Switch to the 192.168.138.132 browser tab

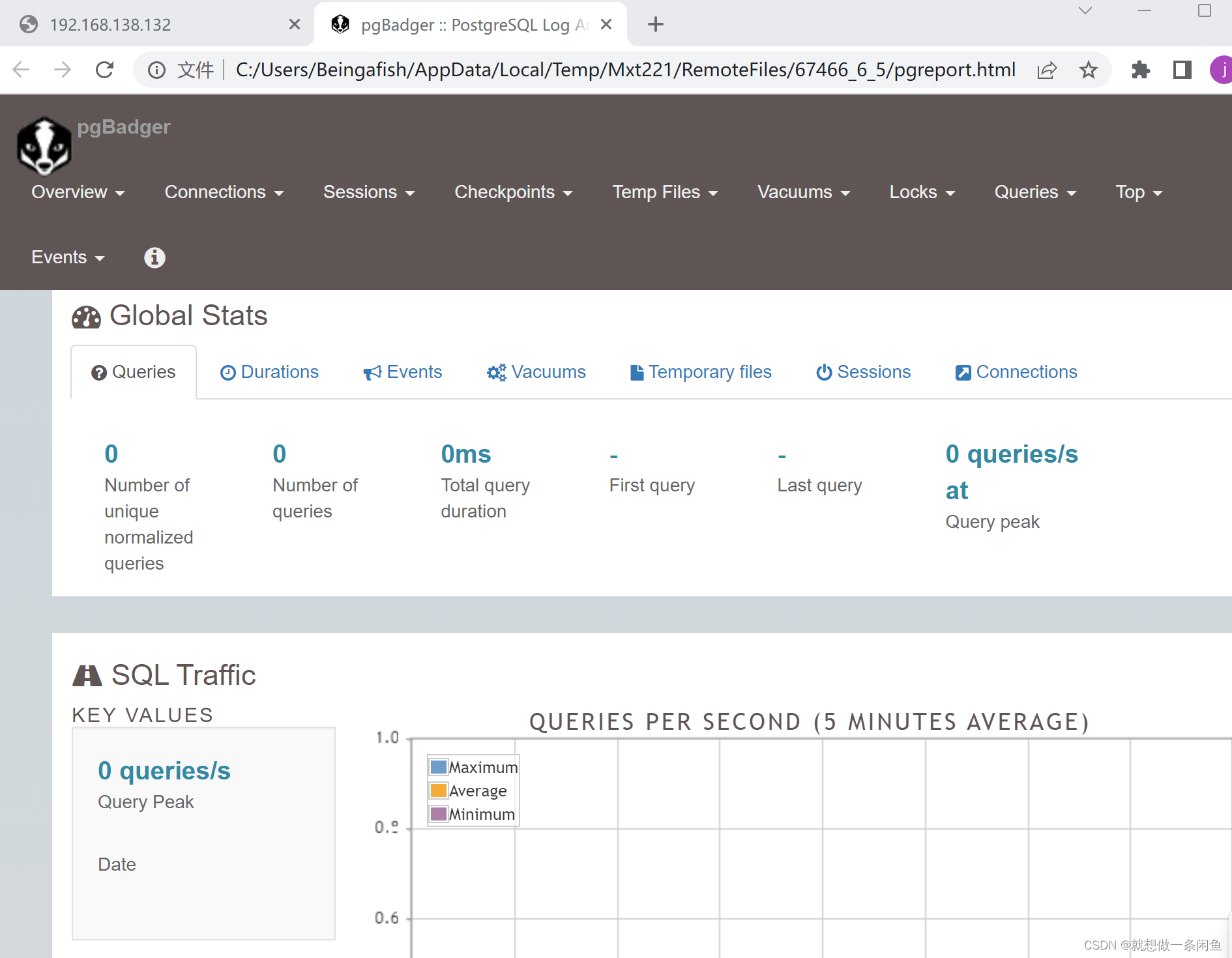156,25
